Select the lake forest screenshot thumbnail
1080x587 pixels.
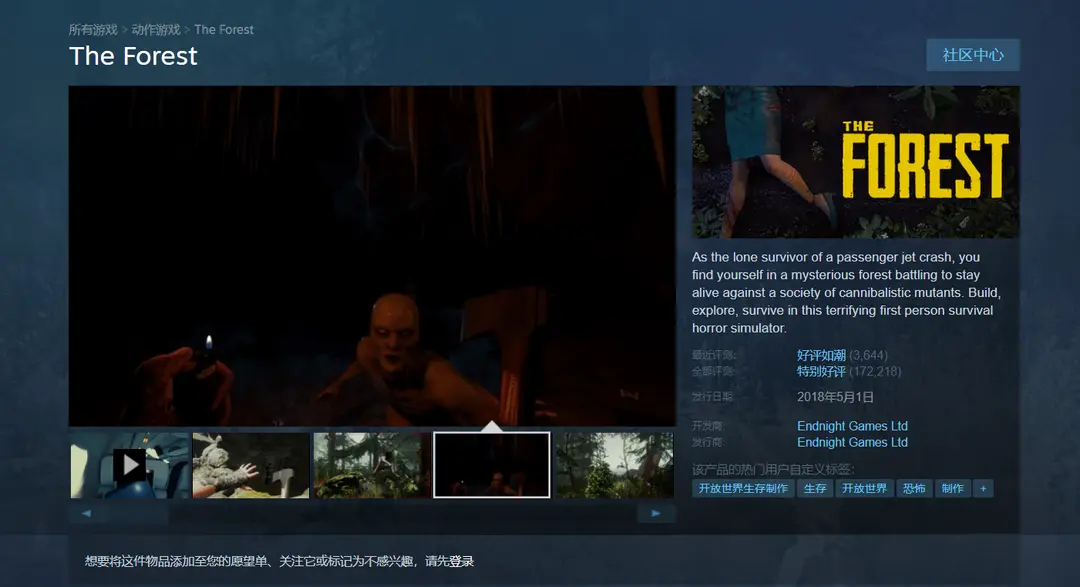(x=614, y=465)
